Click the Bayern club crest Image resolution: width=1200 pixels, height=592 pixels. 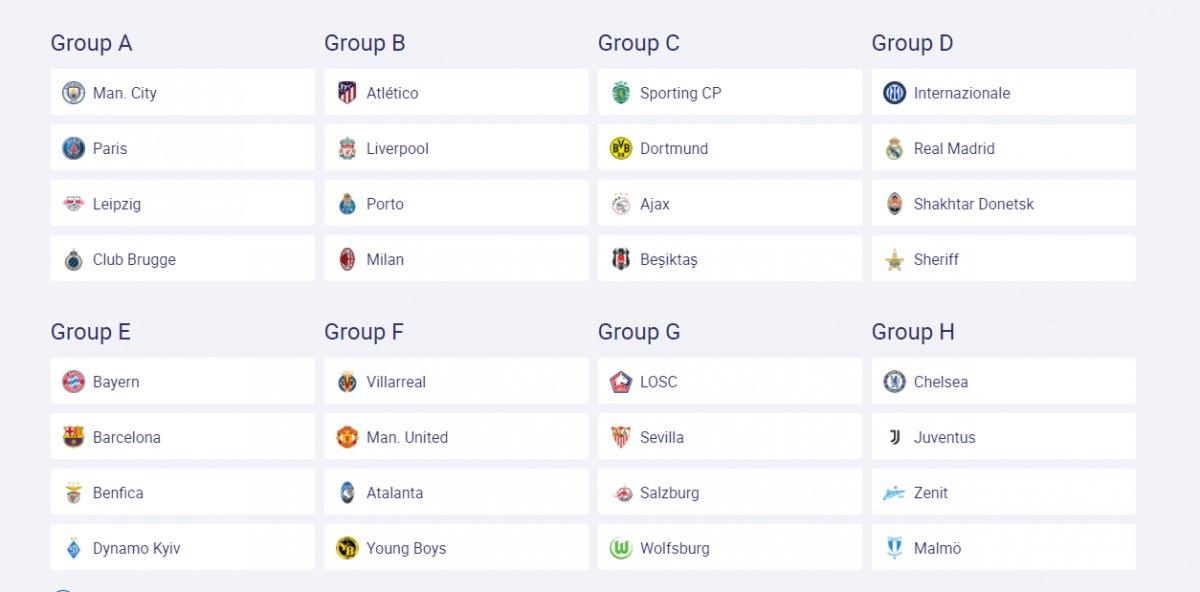[x=73, y=382]
